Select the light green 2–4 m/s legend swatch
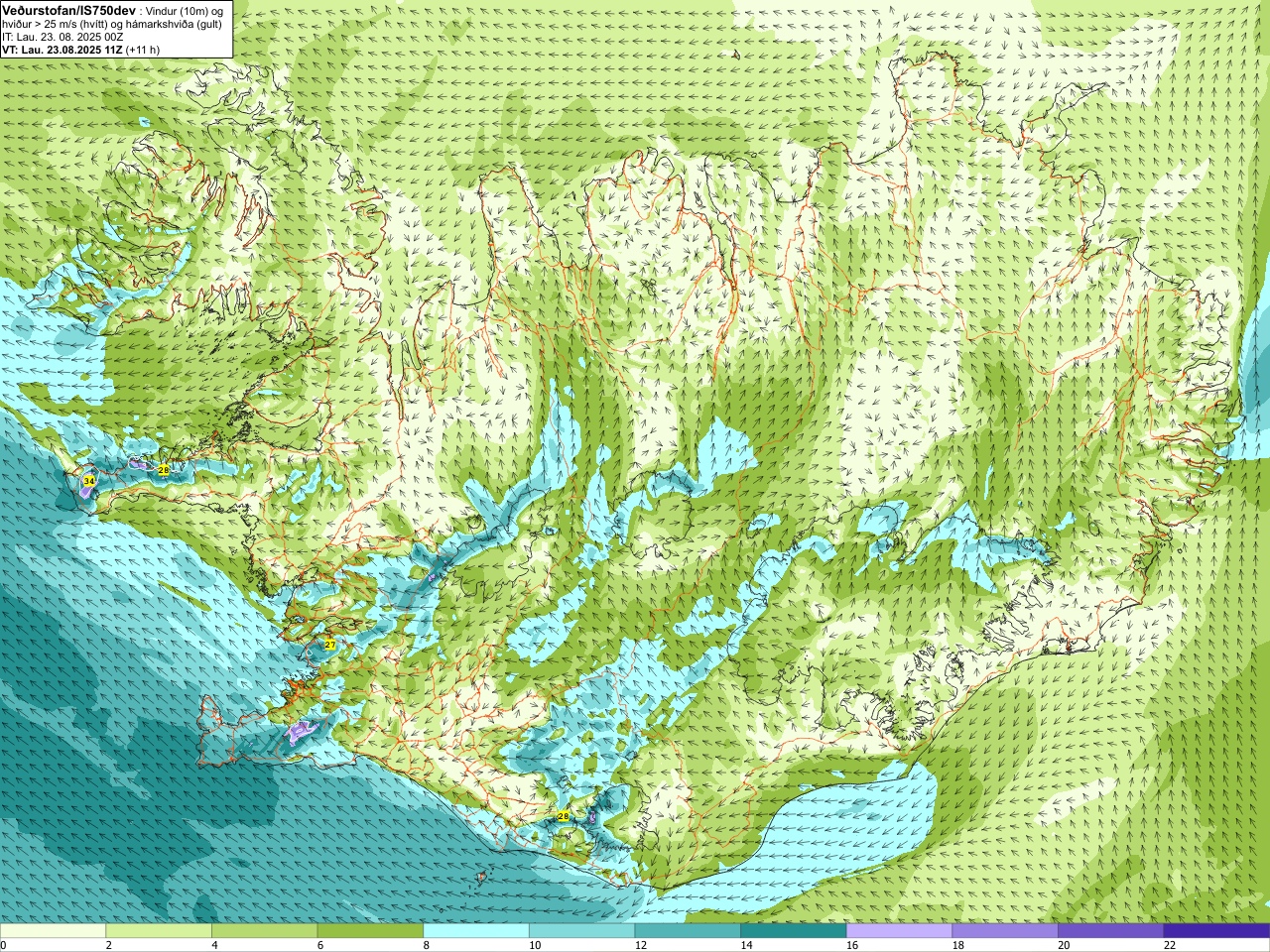Viewport: 1270px width, 952px height. click(159, 931)
